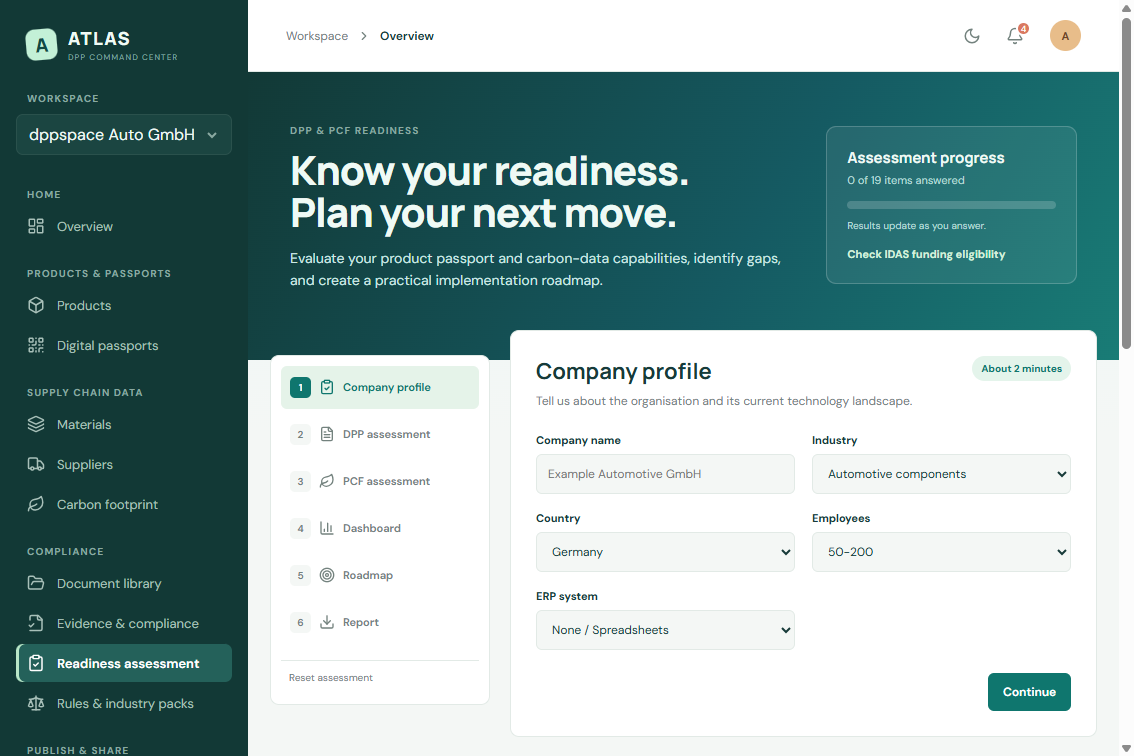The image size is (1134, 756).
Task: Open Rules & industry packs in sidebar
Action: pyautogui.click(x=124, y=703)
